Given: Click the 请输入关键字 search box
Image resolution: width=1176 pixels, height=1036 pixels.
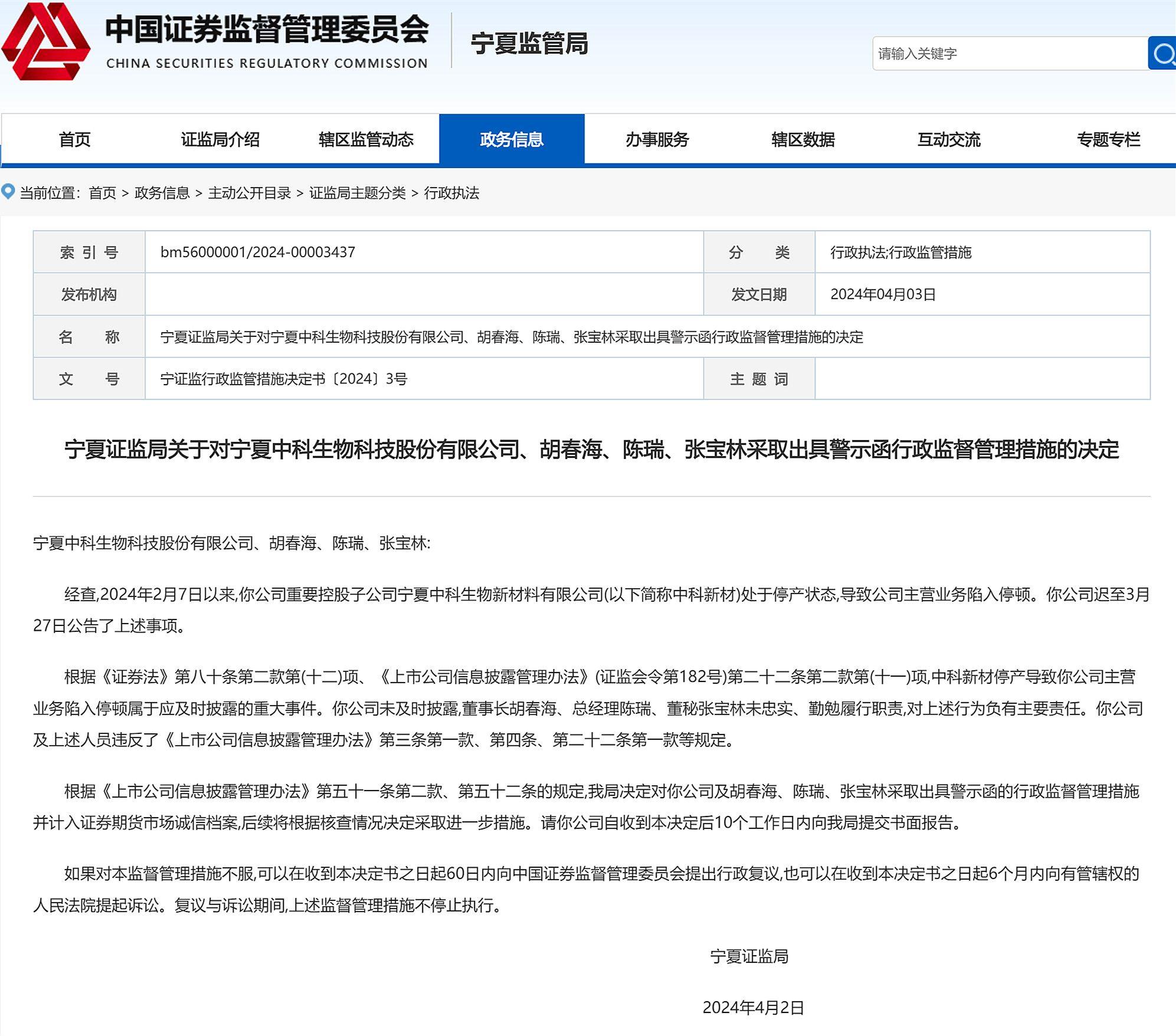Looking at the screenshot, I should coord(1003,54).
